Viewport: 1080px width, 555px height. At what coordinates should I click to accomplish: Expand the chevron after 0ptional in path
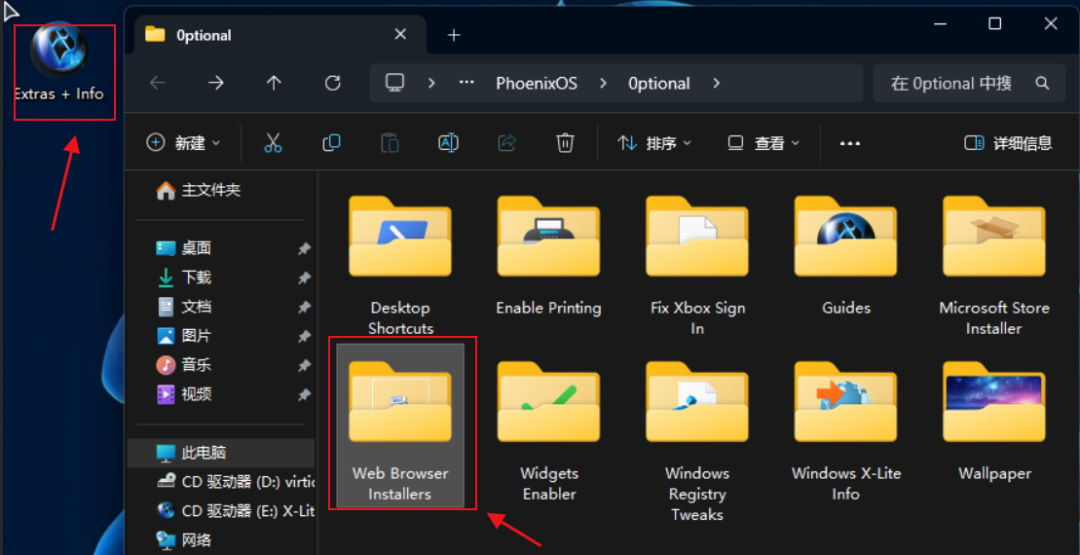tap(716, 83)
